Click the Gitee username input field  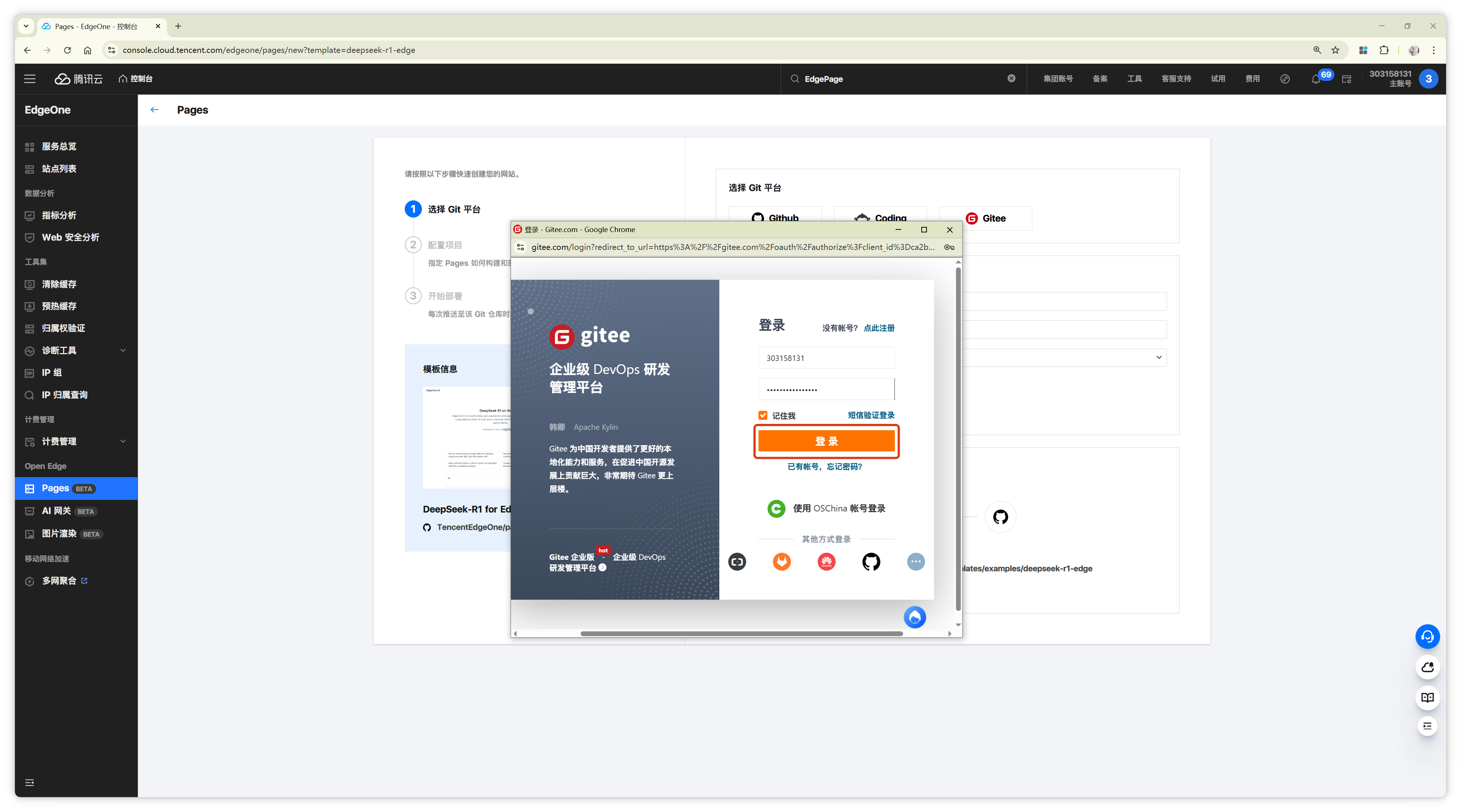pos(826,358)
